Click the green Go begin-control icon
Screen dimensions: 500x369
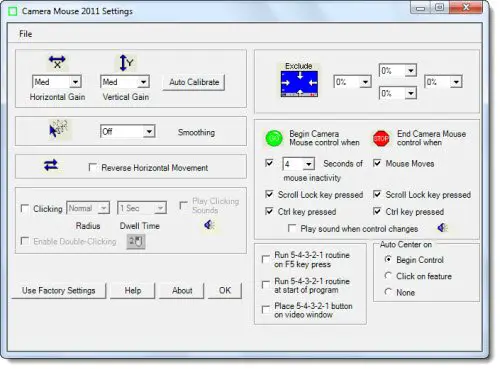[274, 138]
